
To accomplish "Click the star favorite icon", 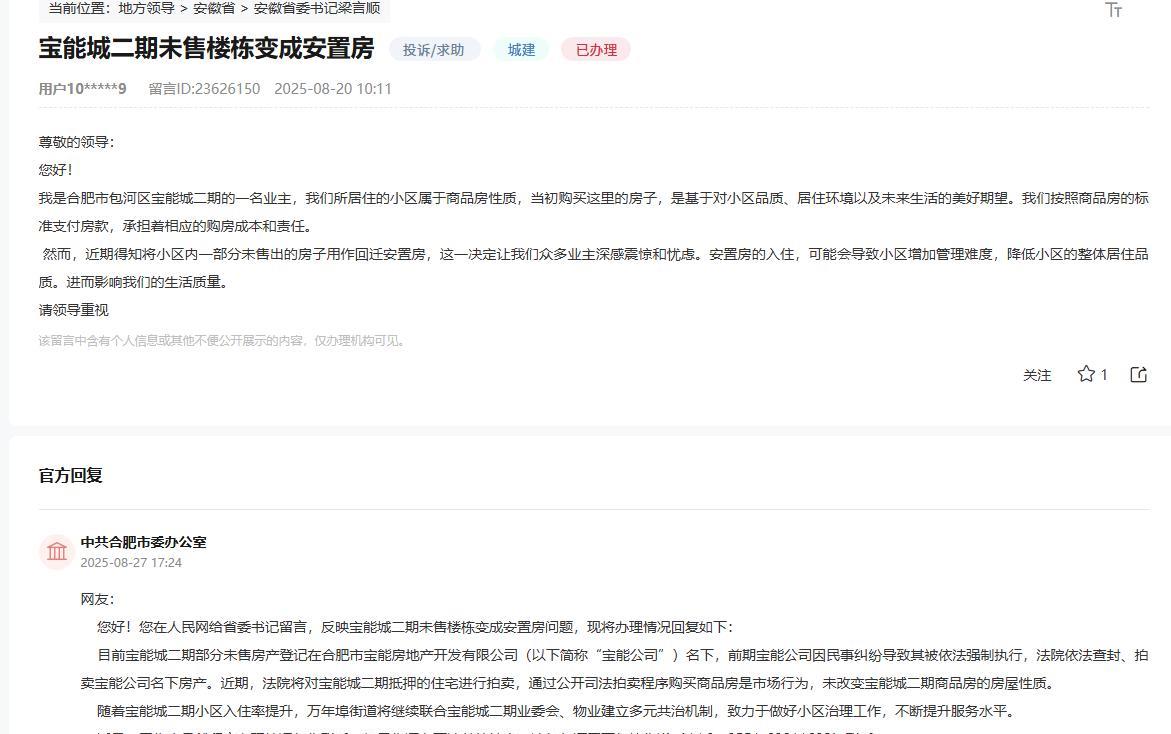I will tap(1086, 374).
